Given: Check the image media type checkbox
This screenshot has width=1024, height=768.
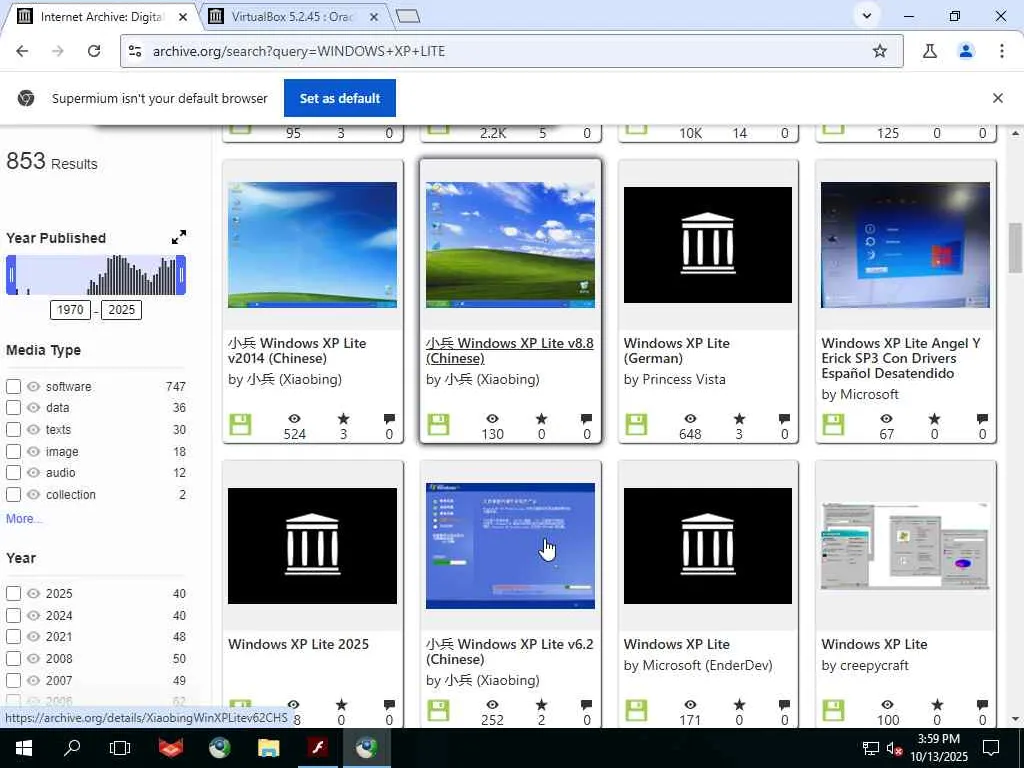Looking at the screenshot, I should click(13, 451).
